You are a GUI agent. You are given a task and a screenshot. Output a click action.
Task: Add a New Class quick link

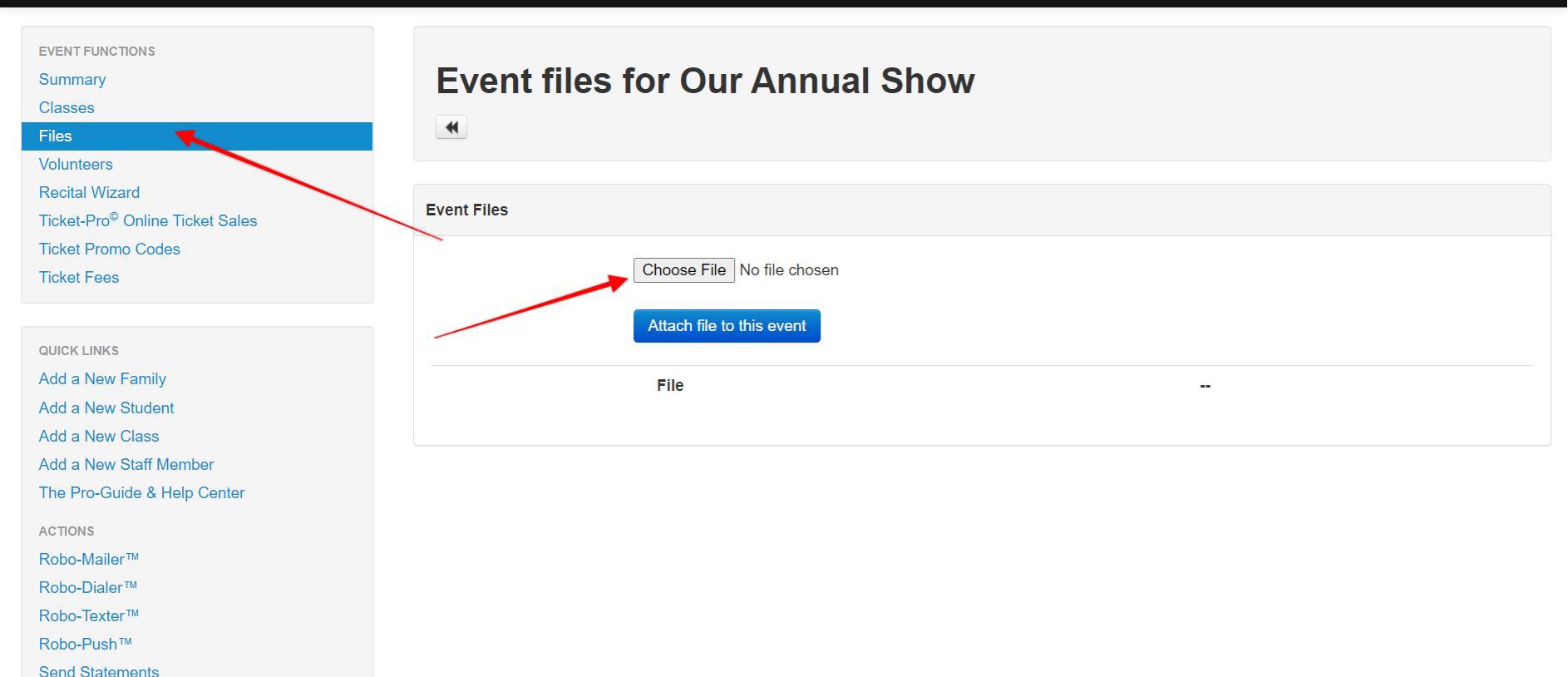click(99, 437)
